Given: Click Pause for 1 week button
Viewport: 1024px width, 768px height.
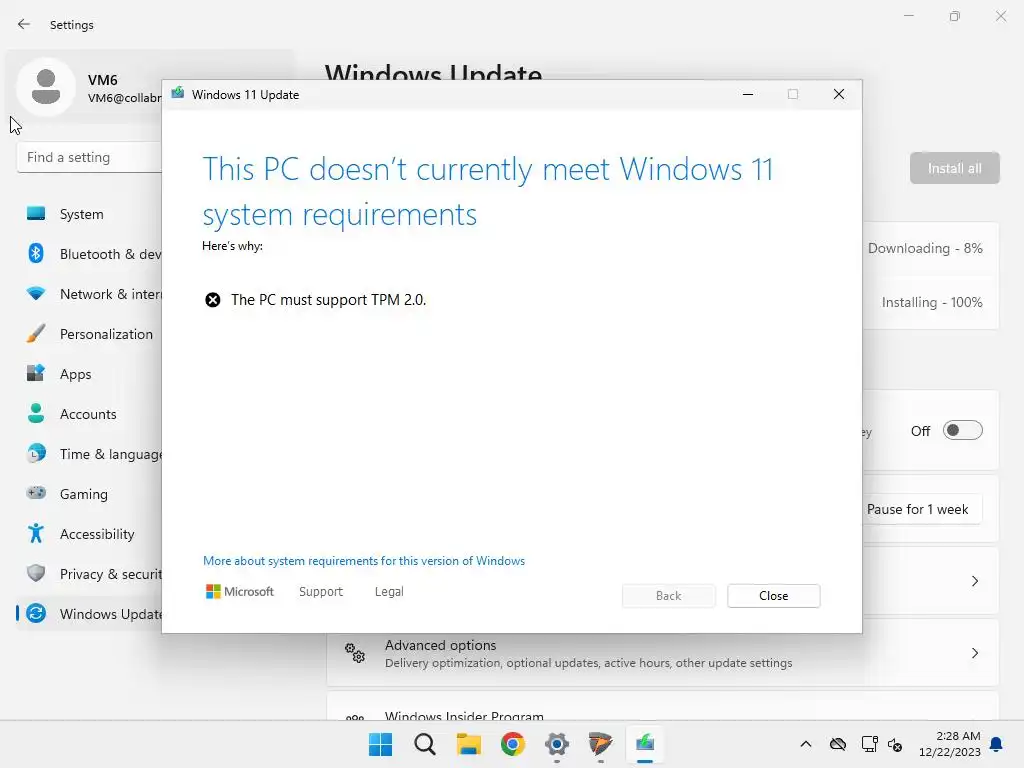Looking at the screenshot, I should (917, 509).
